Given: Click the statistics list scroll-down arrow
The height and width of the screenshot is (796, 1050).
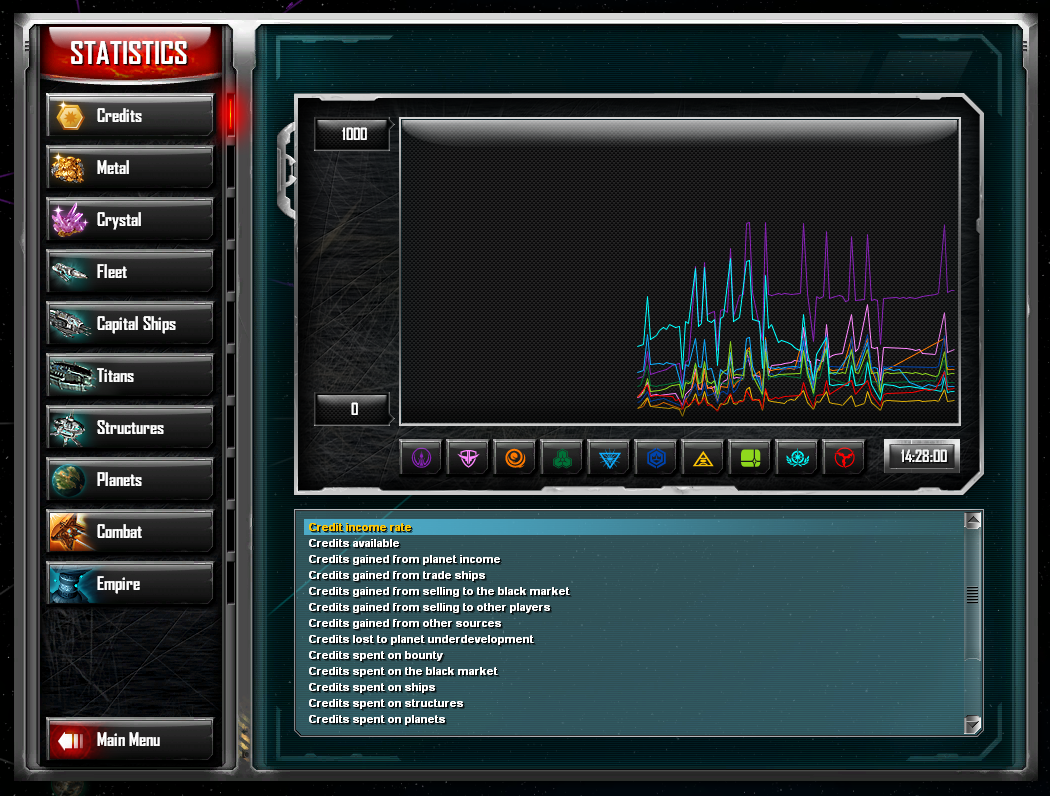Looking at the screenshot, I should [x=972, y=724].
